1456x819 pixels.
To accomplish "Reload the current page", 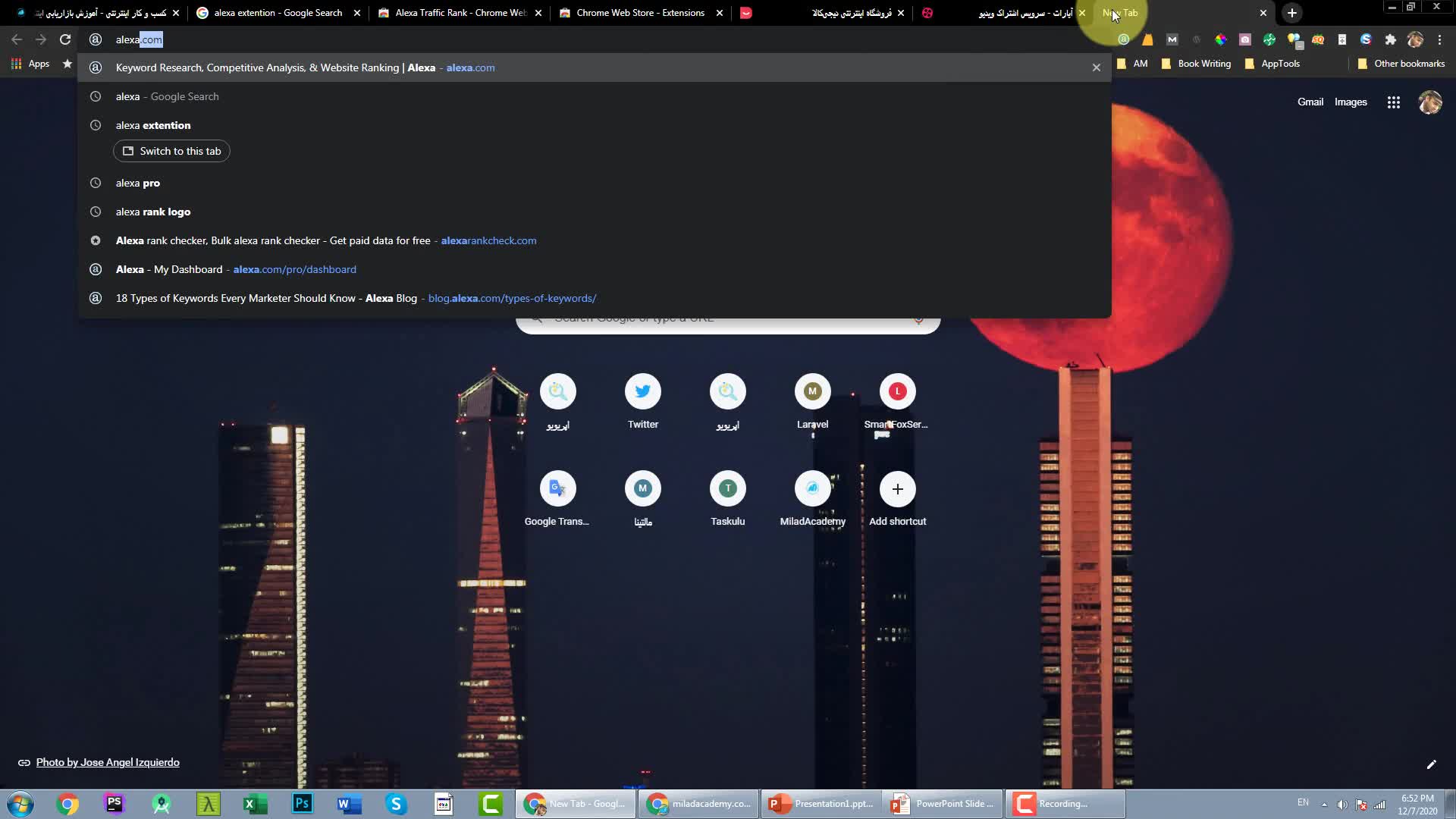I will [65, 39].
